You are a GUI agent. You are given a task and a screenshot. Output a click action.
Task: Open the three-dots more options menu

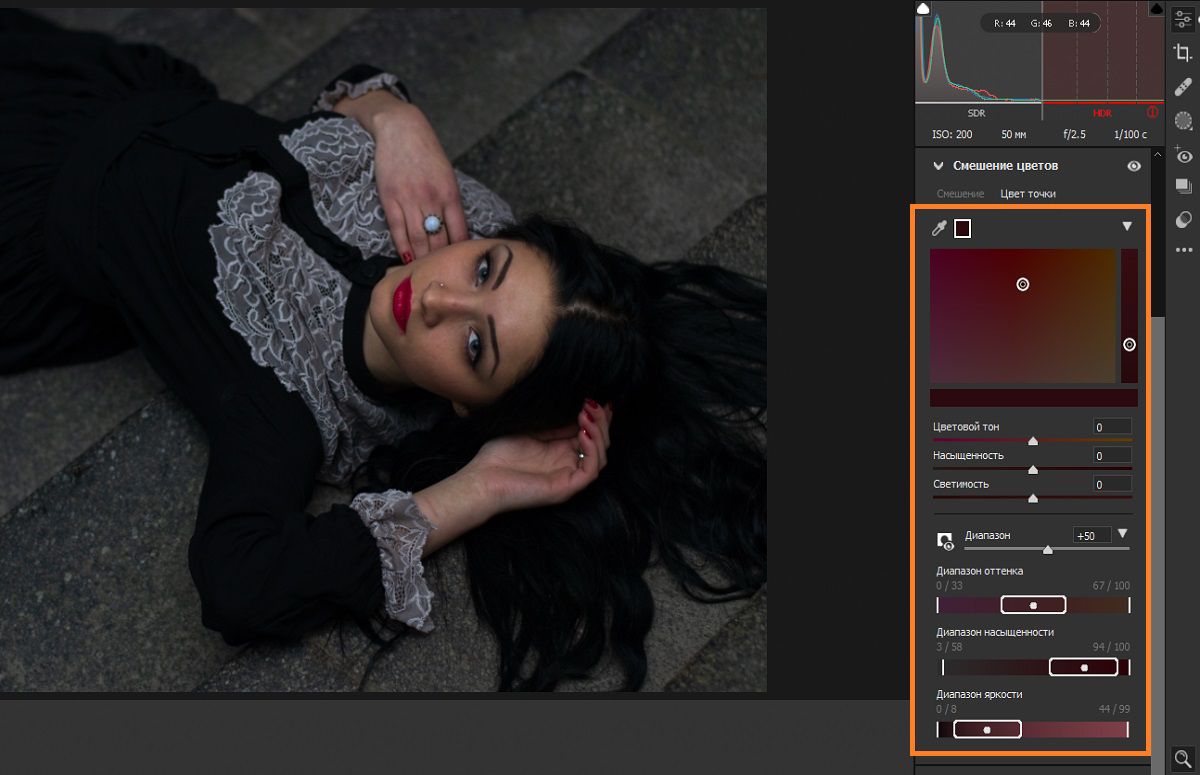tap(1184, 250)
